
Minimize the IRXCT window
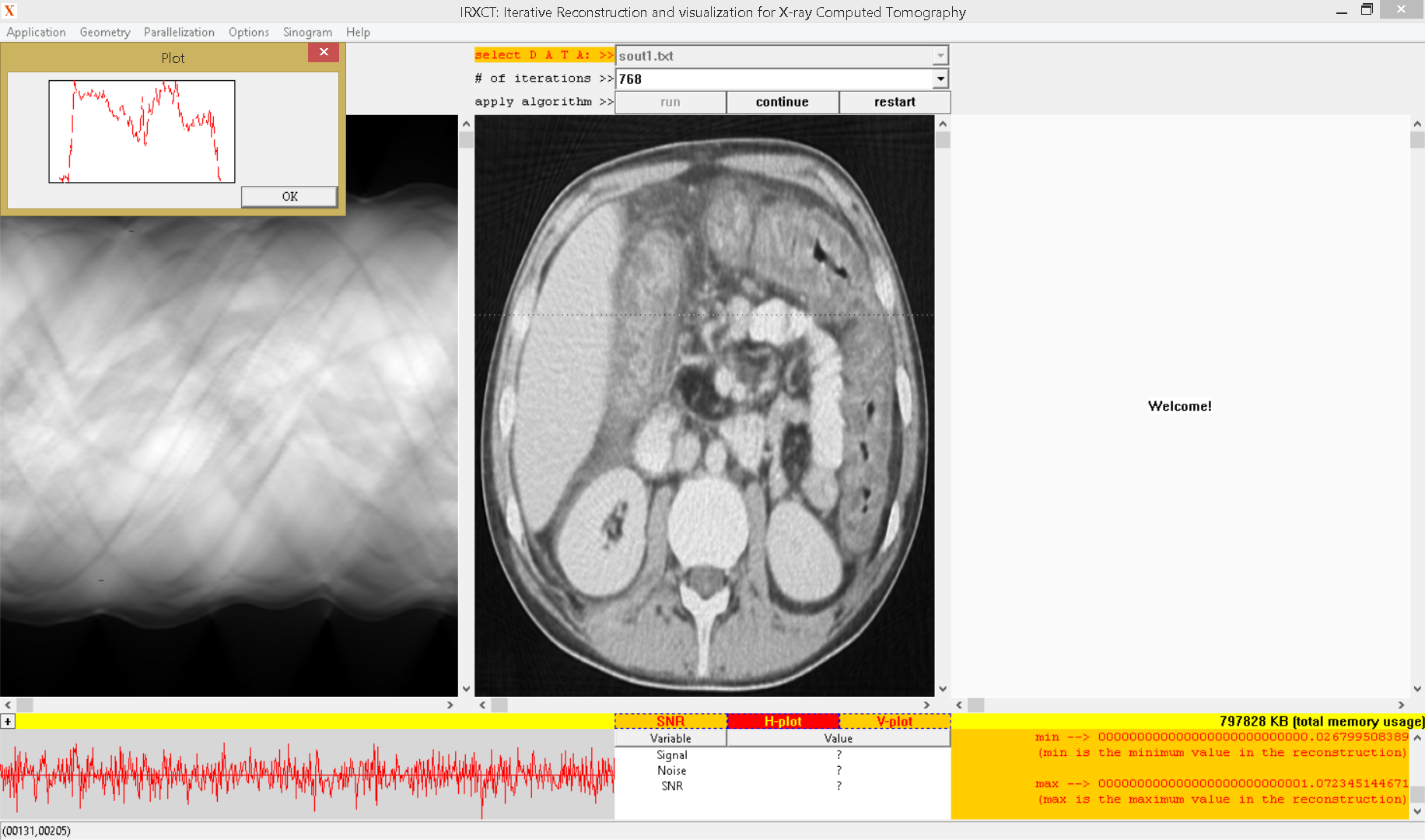1341,11
